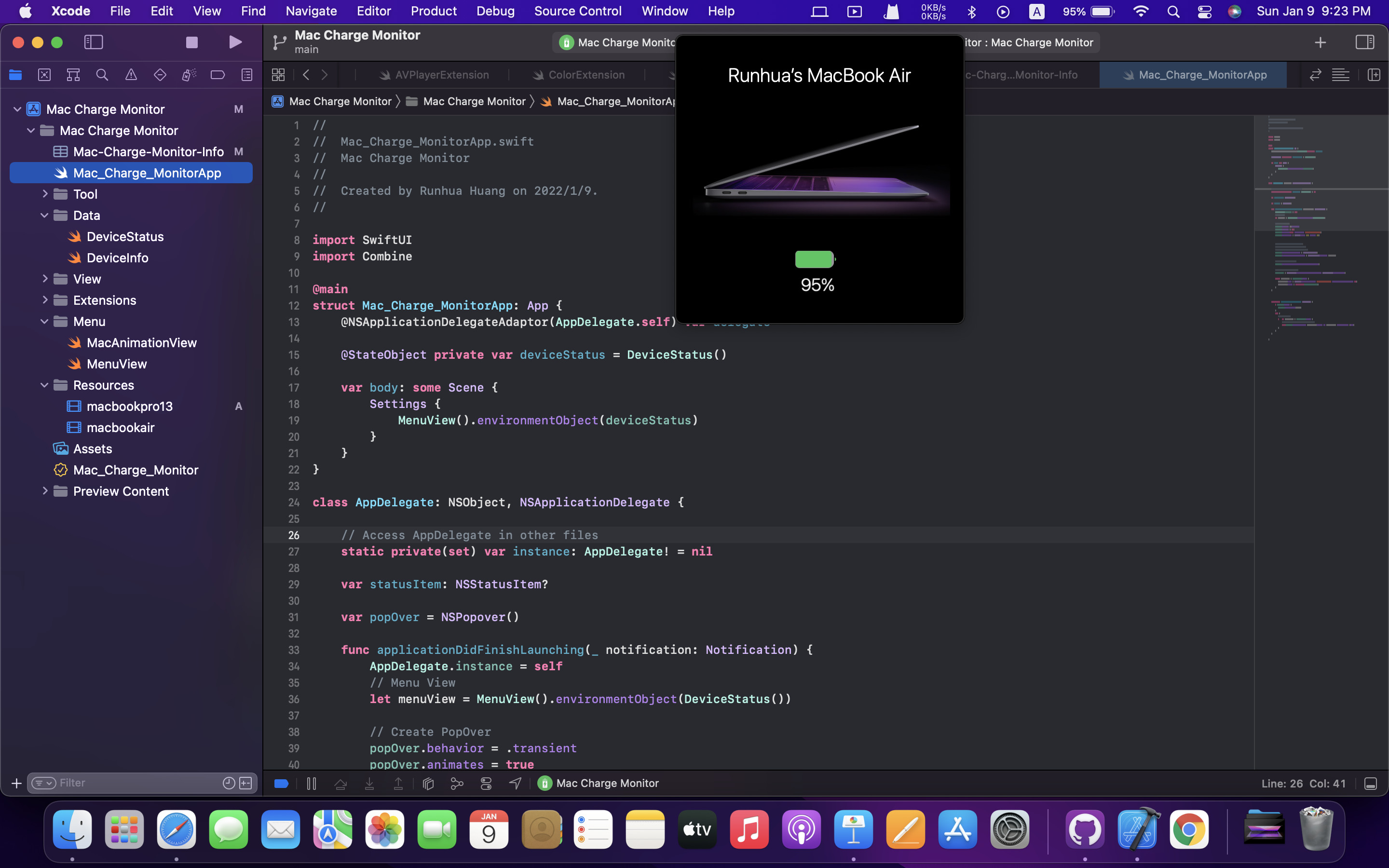1389x868 pixels.
Task: Step out in debug bar
Action: [x=398, y=784]
